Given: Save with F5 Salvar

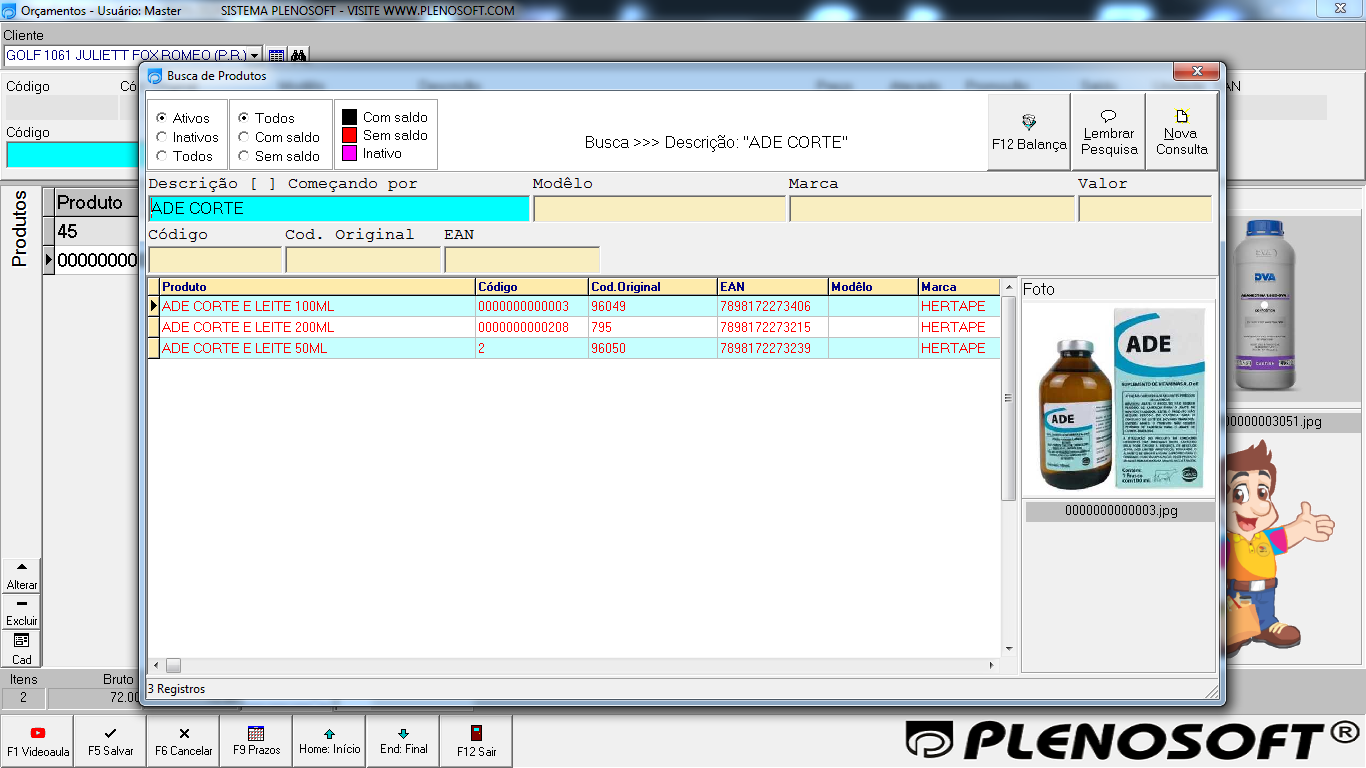Looking at the screenshot, I should coord(111,741).
